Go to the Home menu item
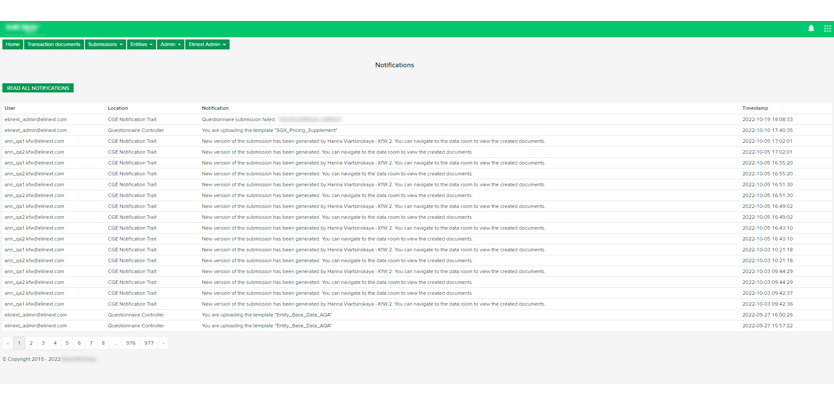834x405 pixels. (x=13, y=45)
